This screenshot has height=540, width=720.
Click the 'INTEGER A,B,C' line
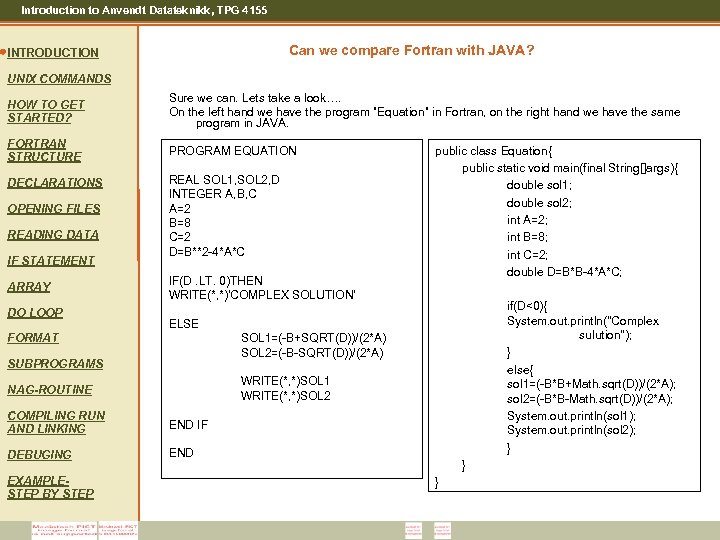click(x=213, y=194)
